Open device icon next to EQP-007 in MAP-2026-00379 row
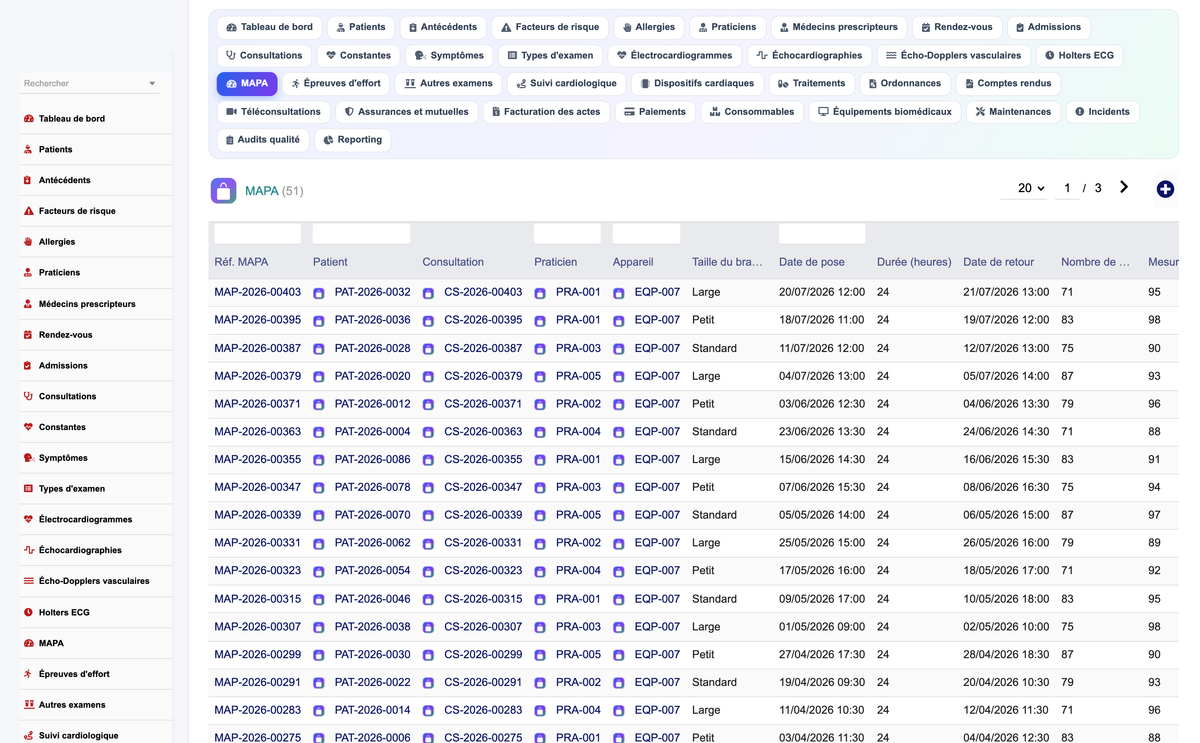Screen dimensions: 1200x743 (x=619, y=377)
